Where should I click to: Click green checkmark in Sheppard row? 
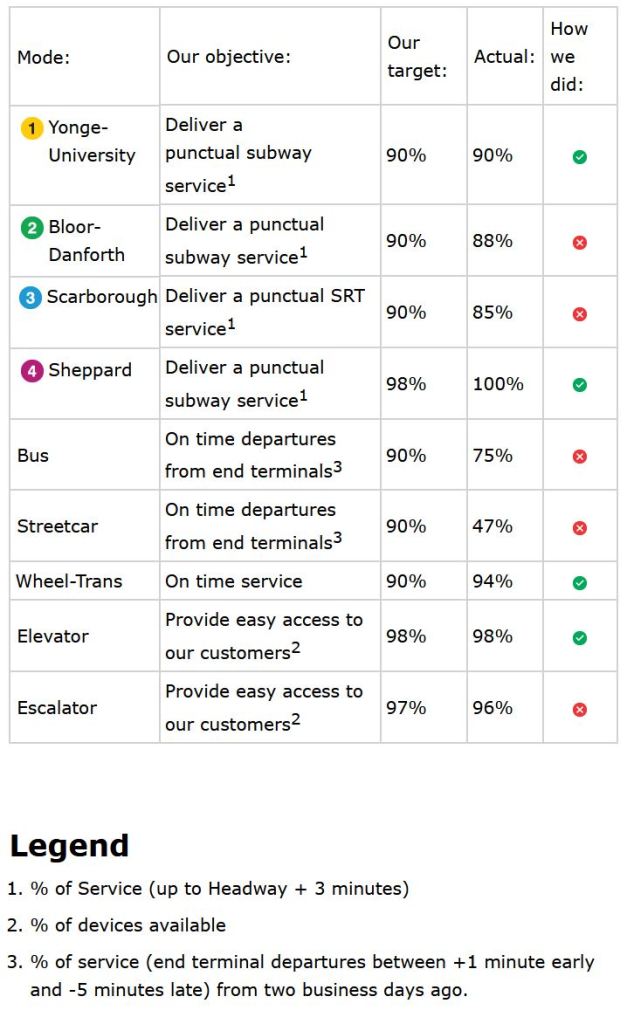pyautogui.click(x=579, y=385)
